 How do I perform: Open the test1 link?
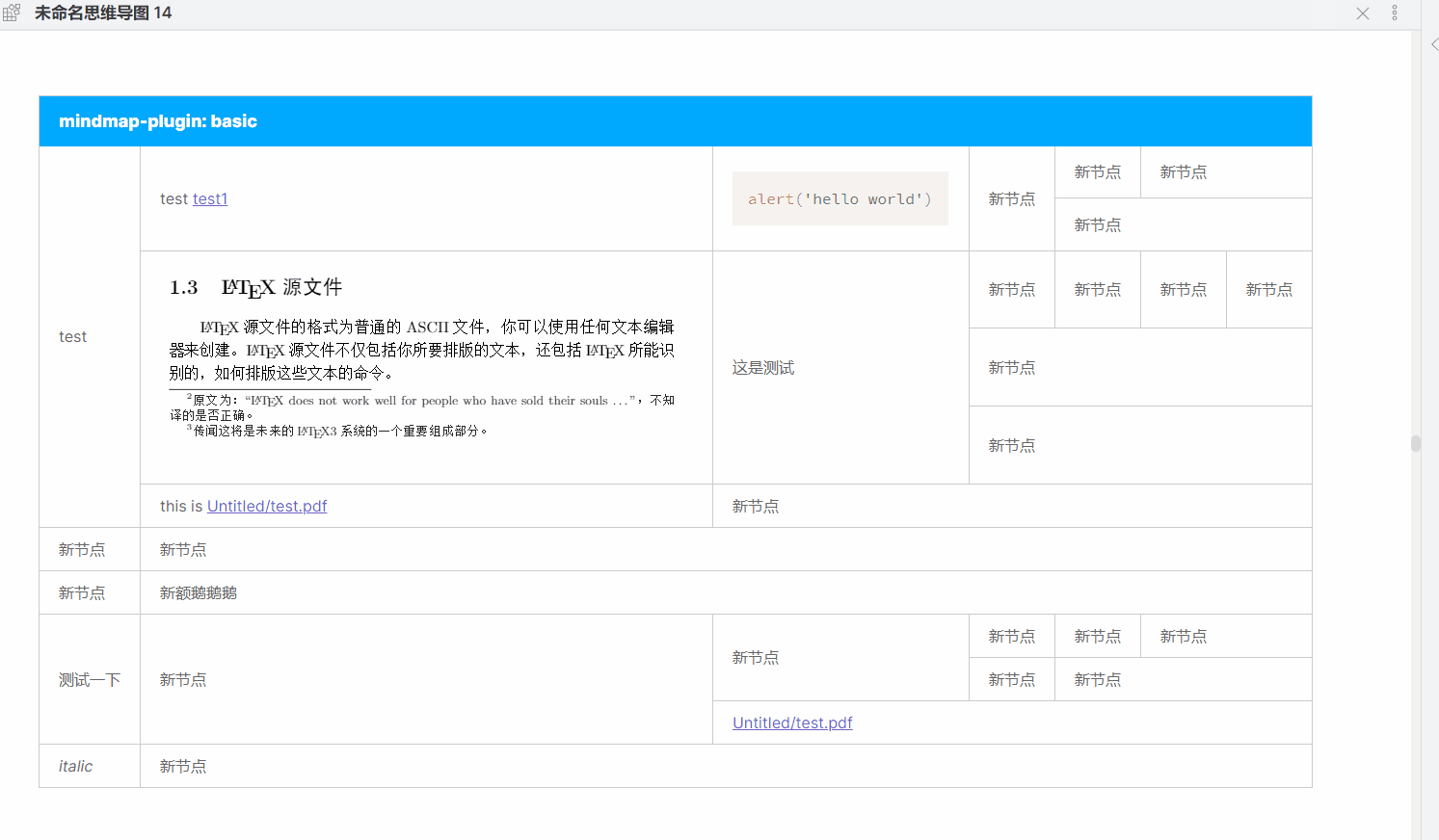[210, 199]
